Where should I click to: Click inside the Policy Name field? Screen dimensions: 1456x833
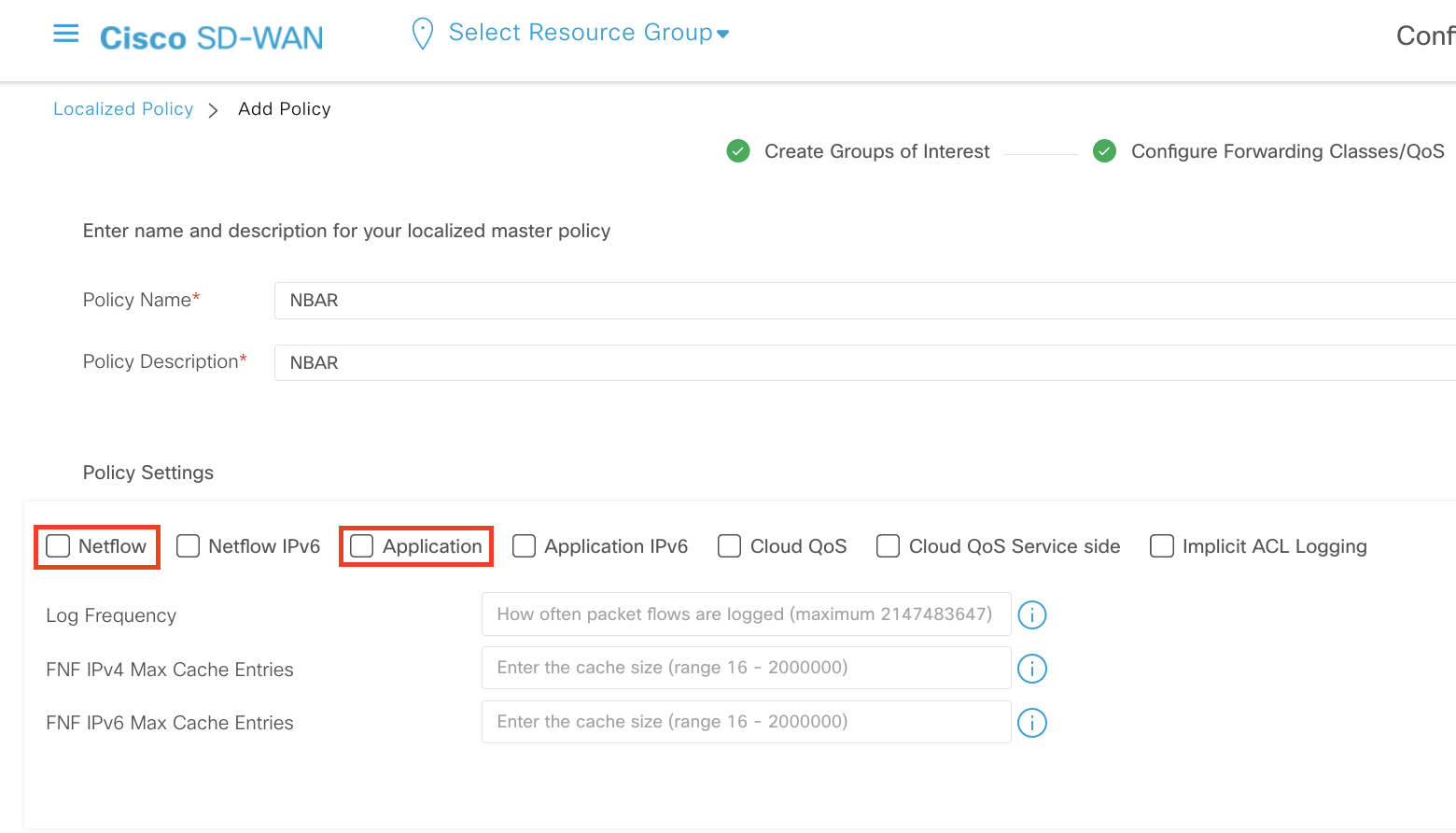[653, 300]
